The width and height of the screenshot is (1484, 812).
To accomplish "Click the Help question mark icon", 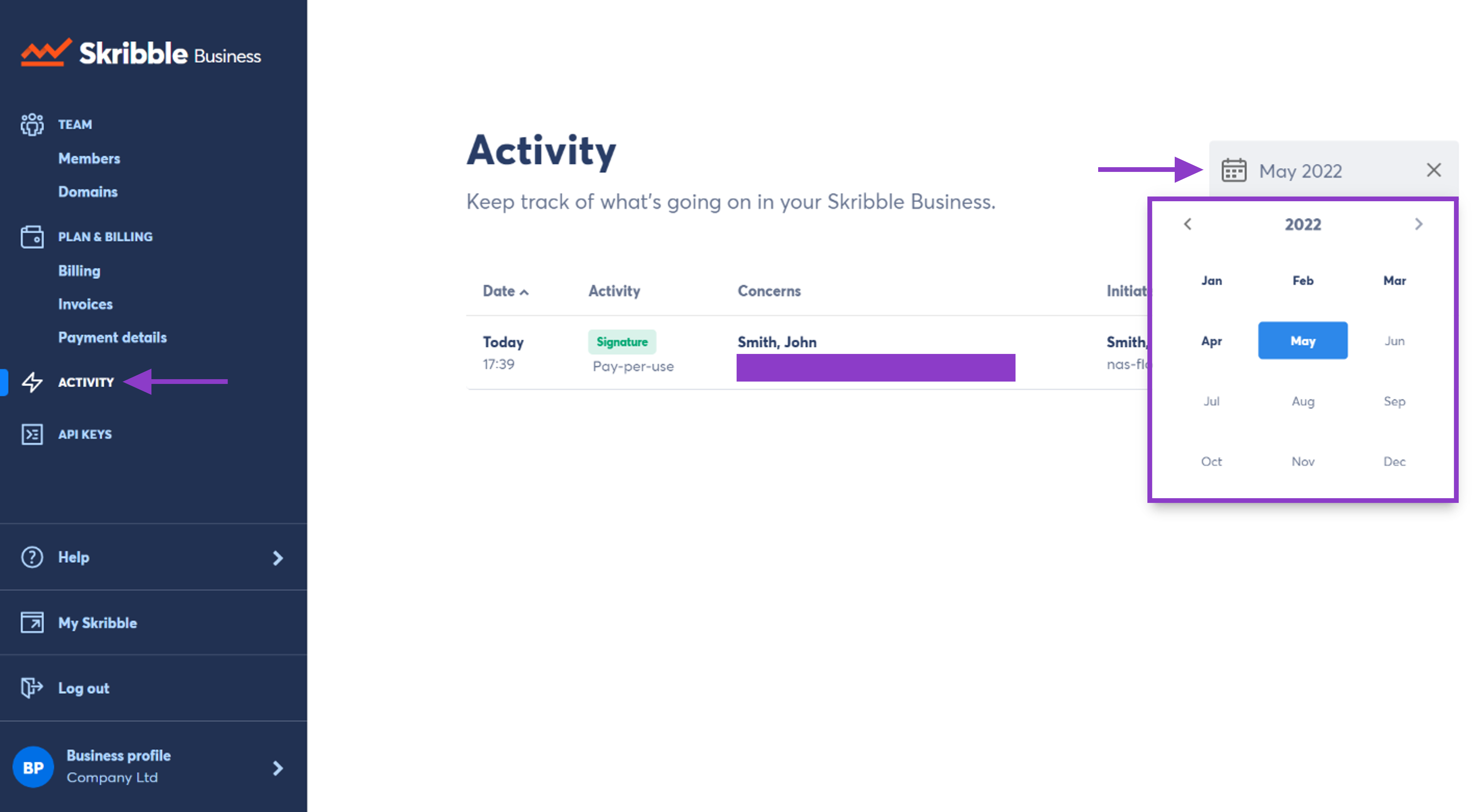I will pyautogui.click(x=31, y=557).
